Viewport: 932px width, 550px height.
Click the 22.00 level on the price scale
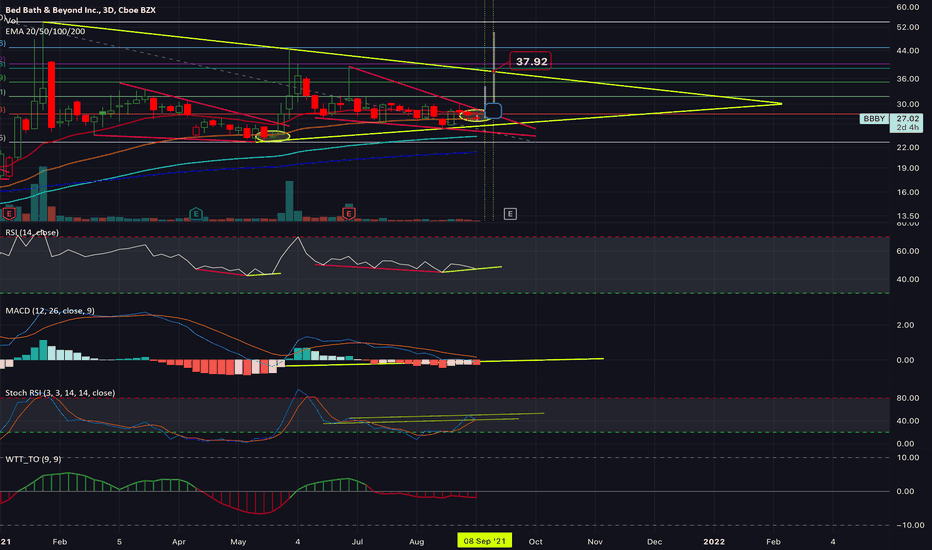click(x=908, y=147)
